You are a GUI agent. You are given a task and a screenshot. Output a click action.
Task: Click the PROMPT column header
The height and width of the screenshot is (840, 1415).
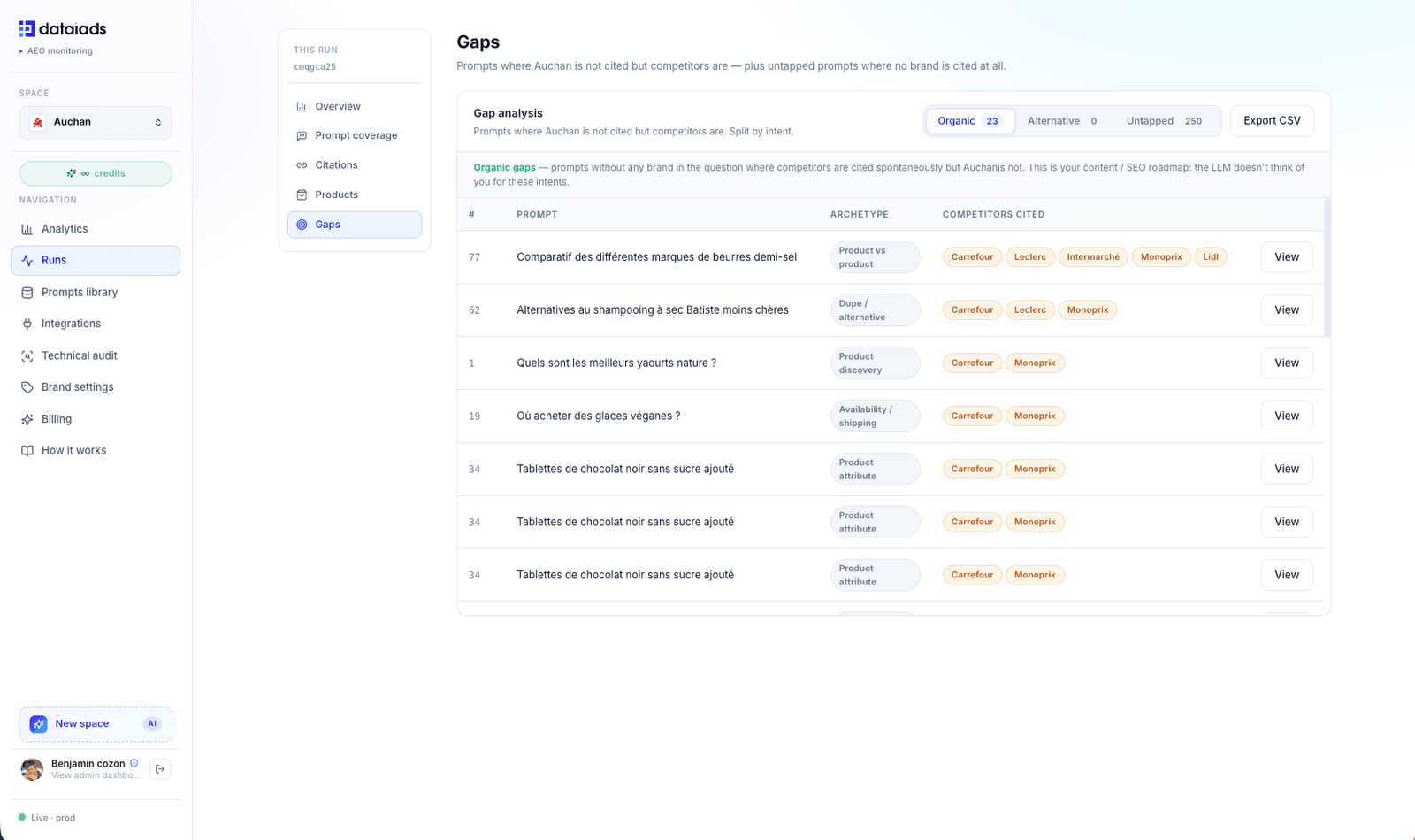pos(537,215)
